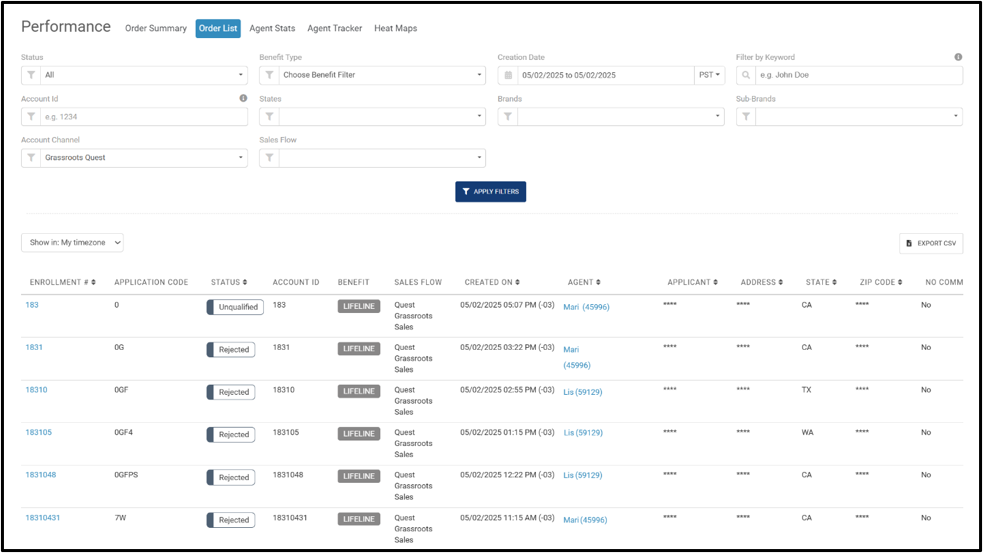This screenshot has width=983, height=553.
Task: Click application code 0GFPS
Action: coord(126,475)
